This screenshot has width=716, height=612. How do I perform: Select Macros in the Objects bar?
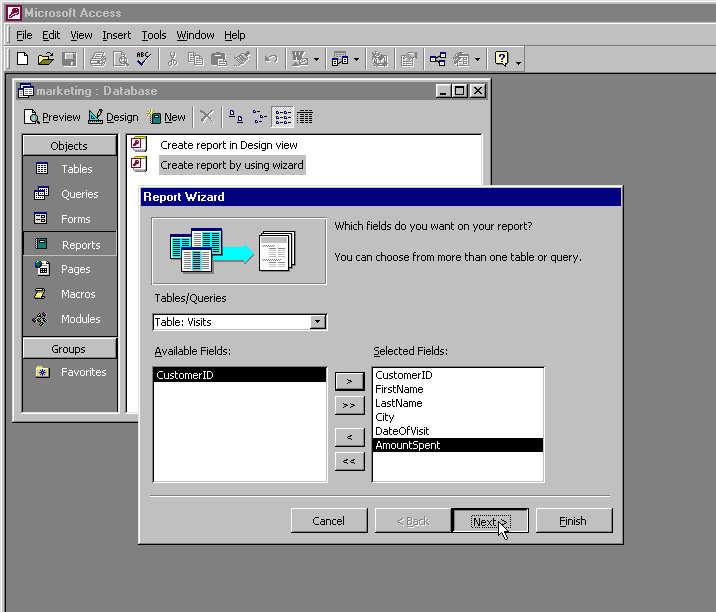point(70,294)
